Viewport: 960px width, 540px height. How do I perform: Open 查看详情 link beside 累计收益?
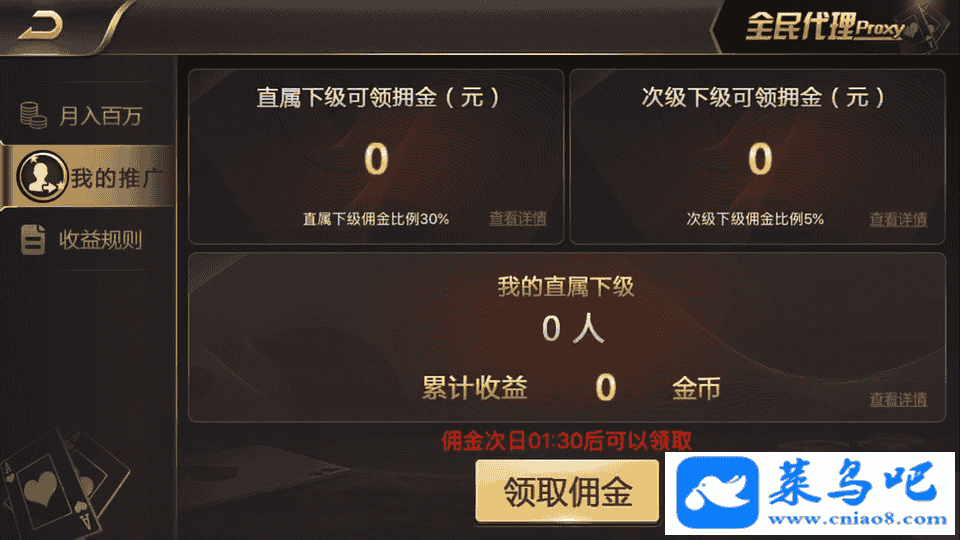(898, 400)
